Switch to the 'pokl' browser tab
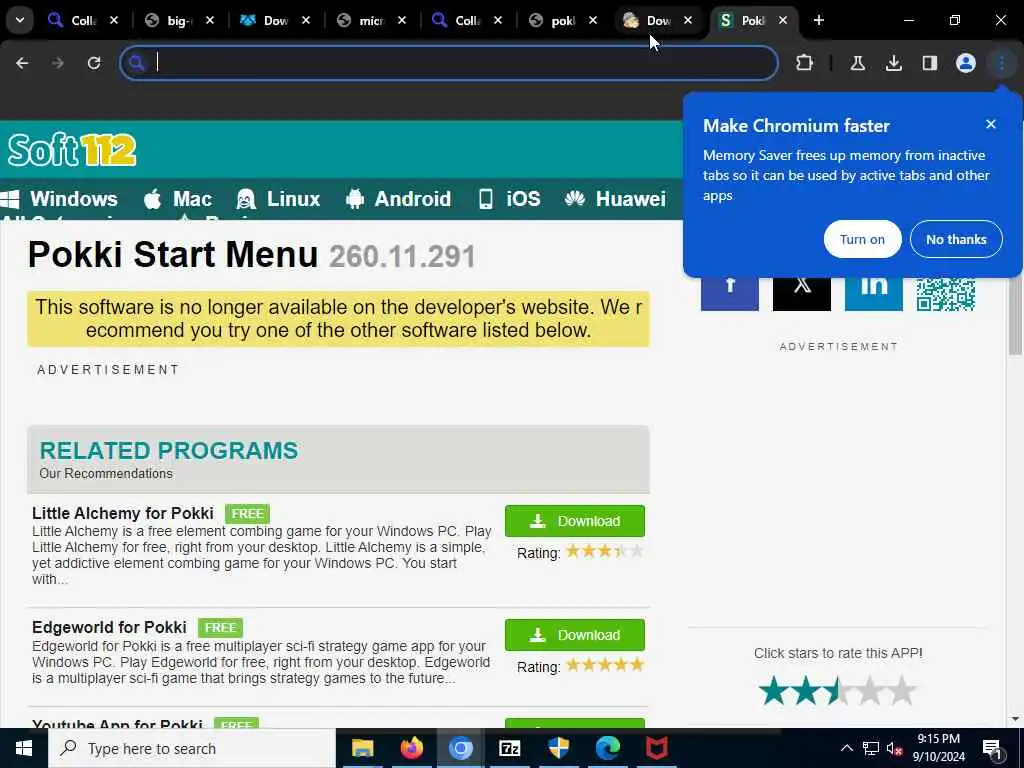Image resolution: width=1024 pixels, height=768 pixels. point(554,21)
